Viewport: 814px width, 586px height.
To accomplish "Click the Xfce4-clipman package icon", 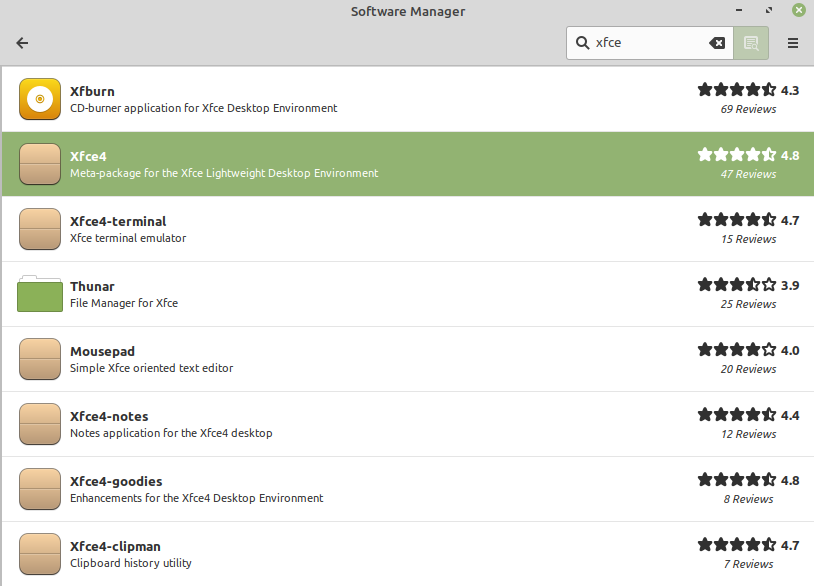I will (40, 554).
